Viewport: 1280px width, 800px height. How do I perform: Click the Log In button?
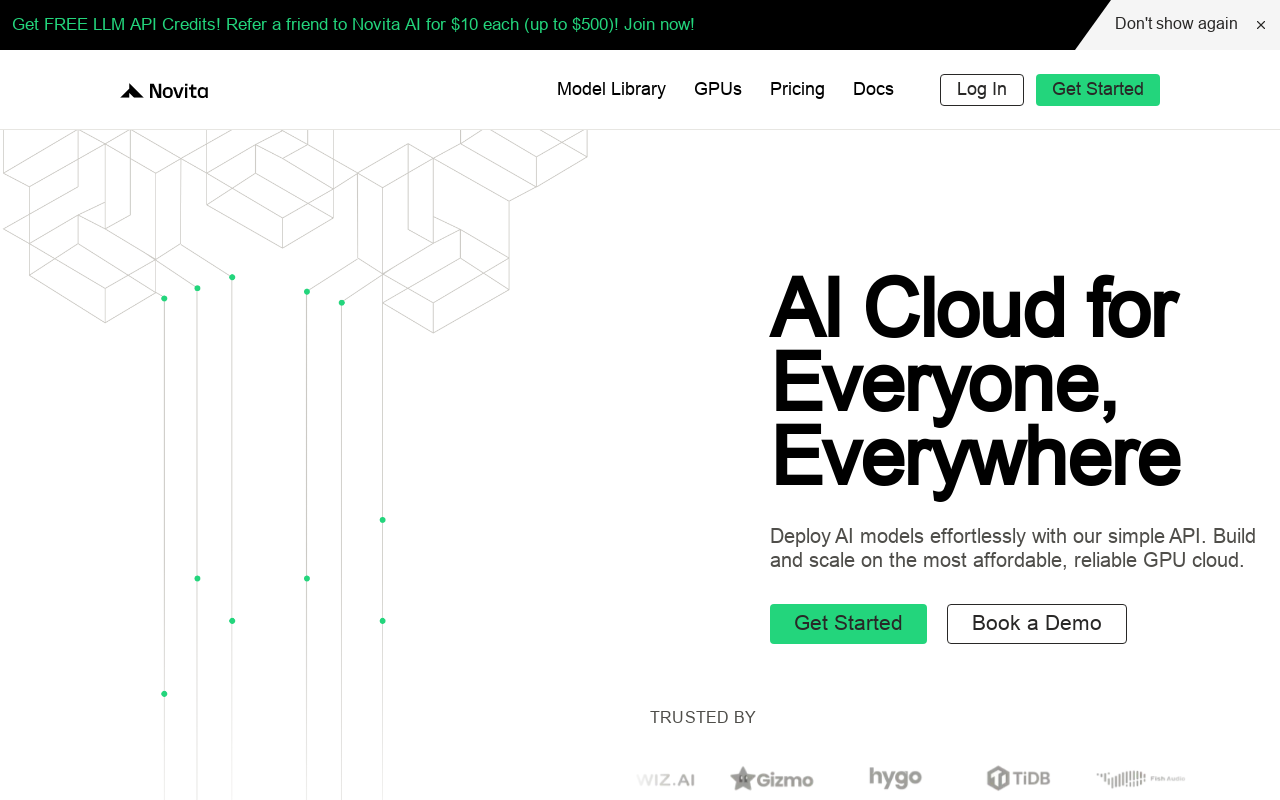[x=982, y=90]
